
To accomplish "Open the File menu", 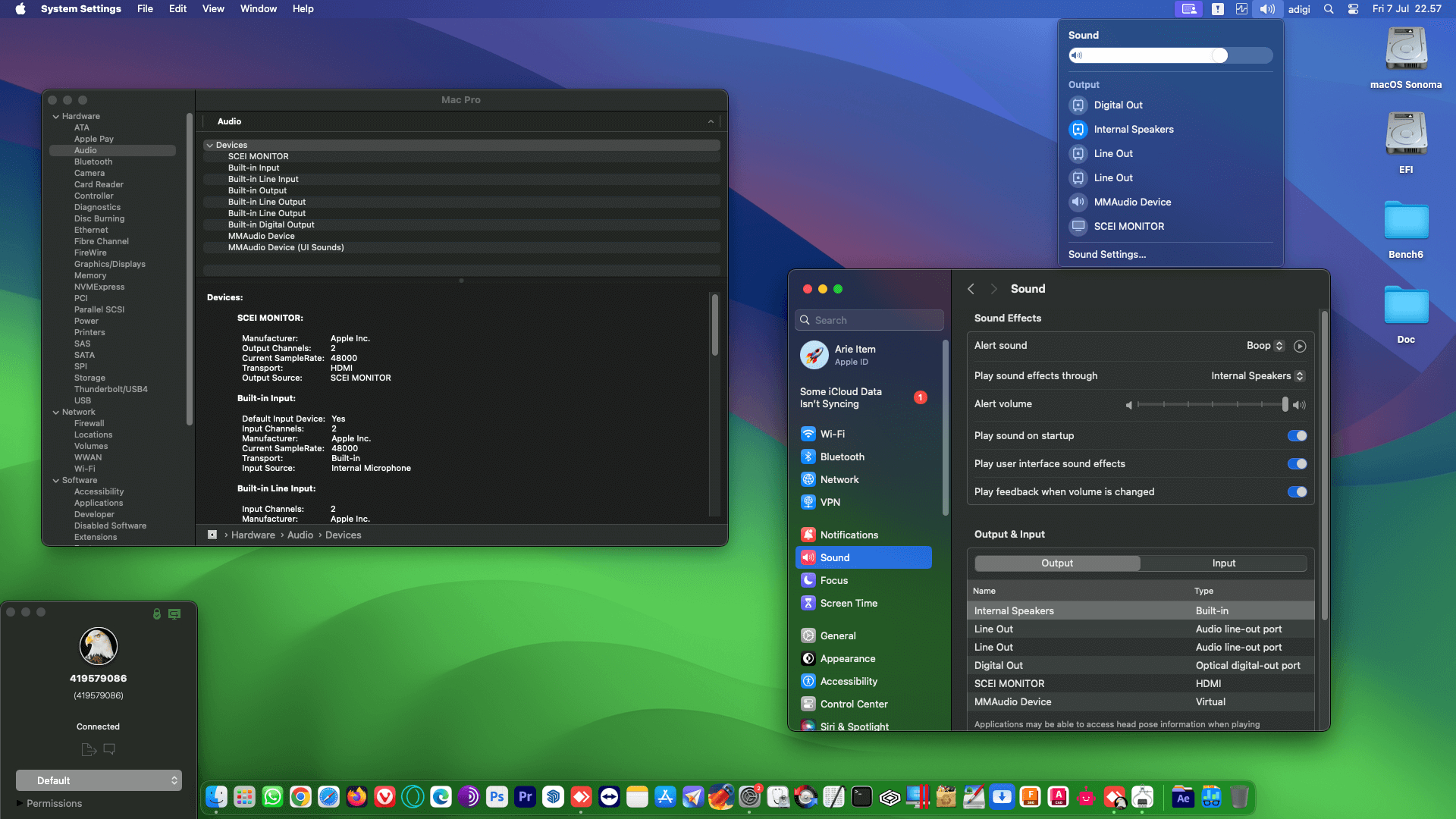I will [145, 9].
